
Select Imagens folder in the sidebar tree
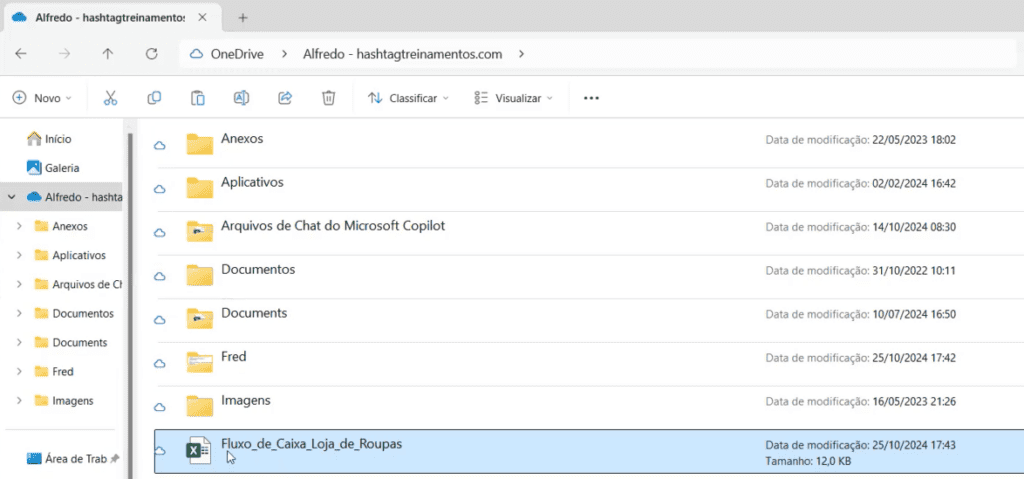point(63,401)
